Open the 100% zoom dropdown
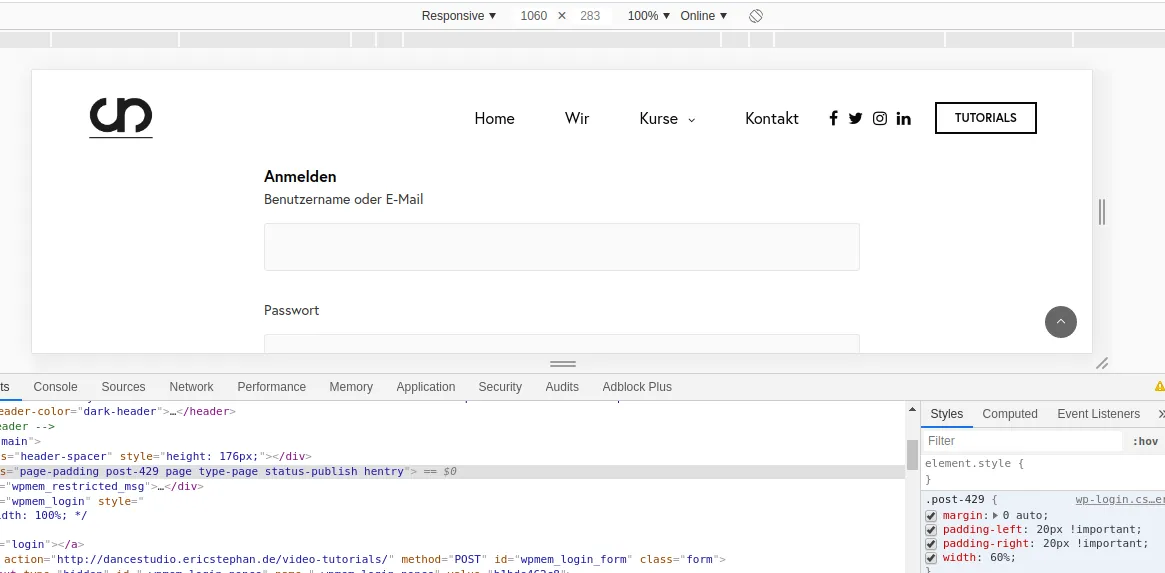This screenshot has height=573, width=1165. [649, 16]
